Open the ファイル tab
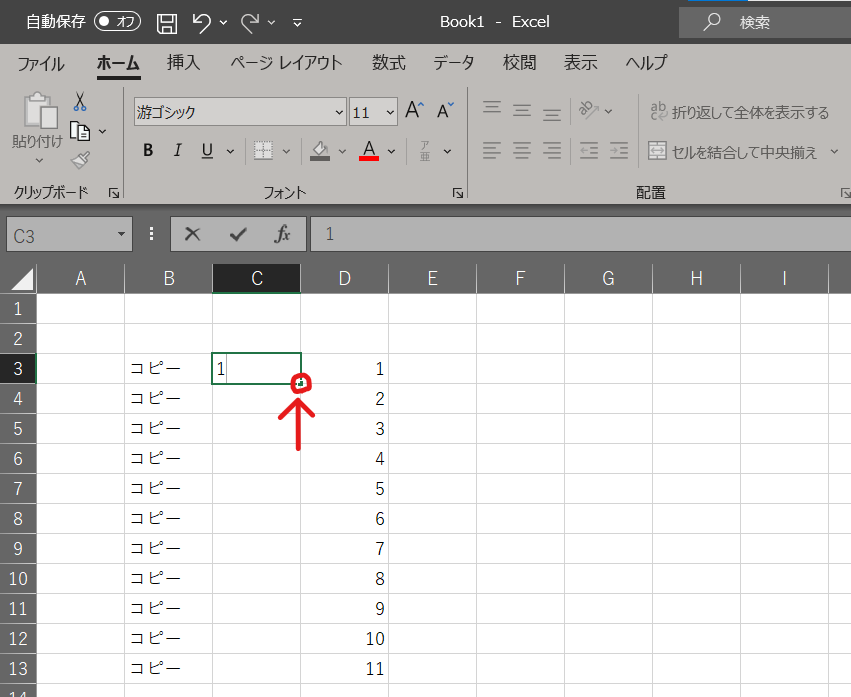 click(41, 63)
